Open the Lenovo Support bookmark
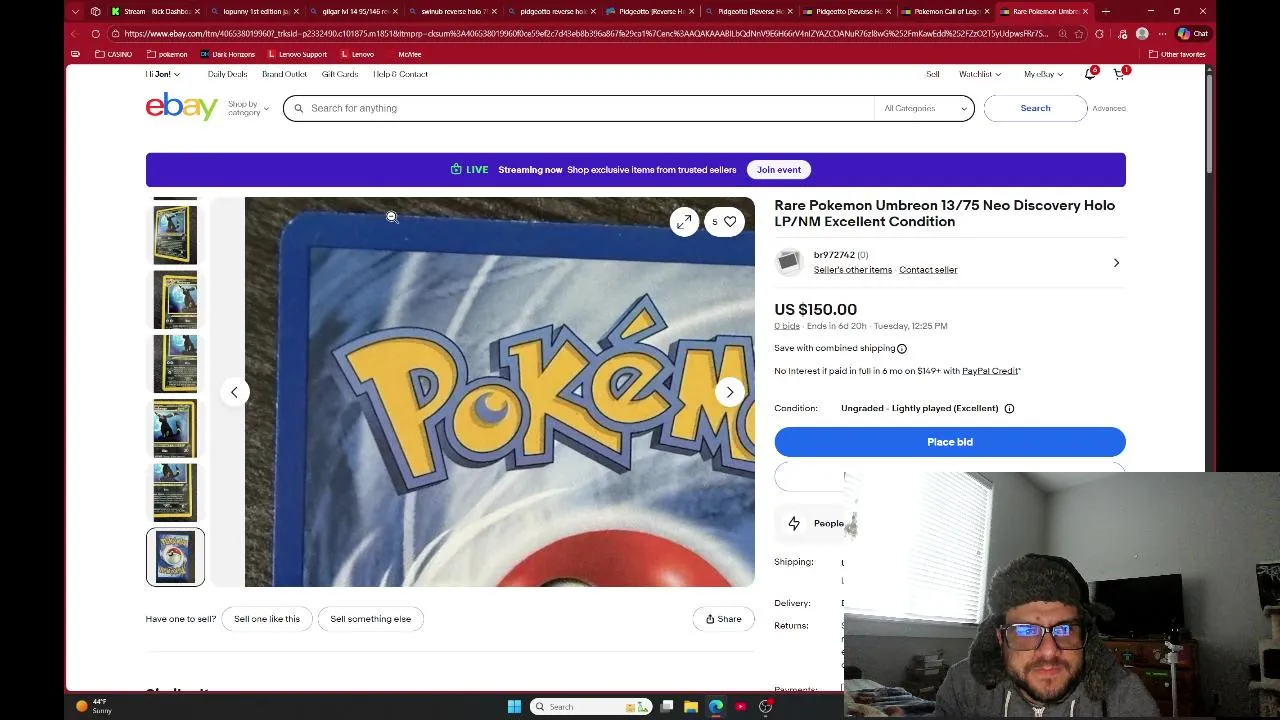The height and width of the screenshot is (720, 1280). coord(297,54)
